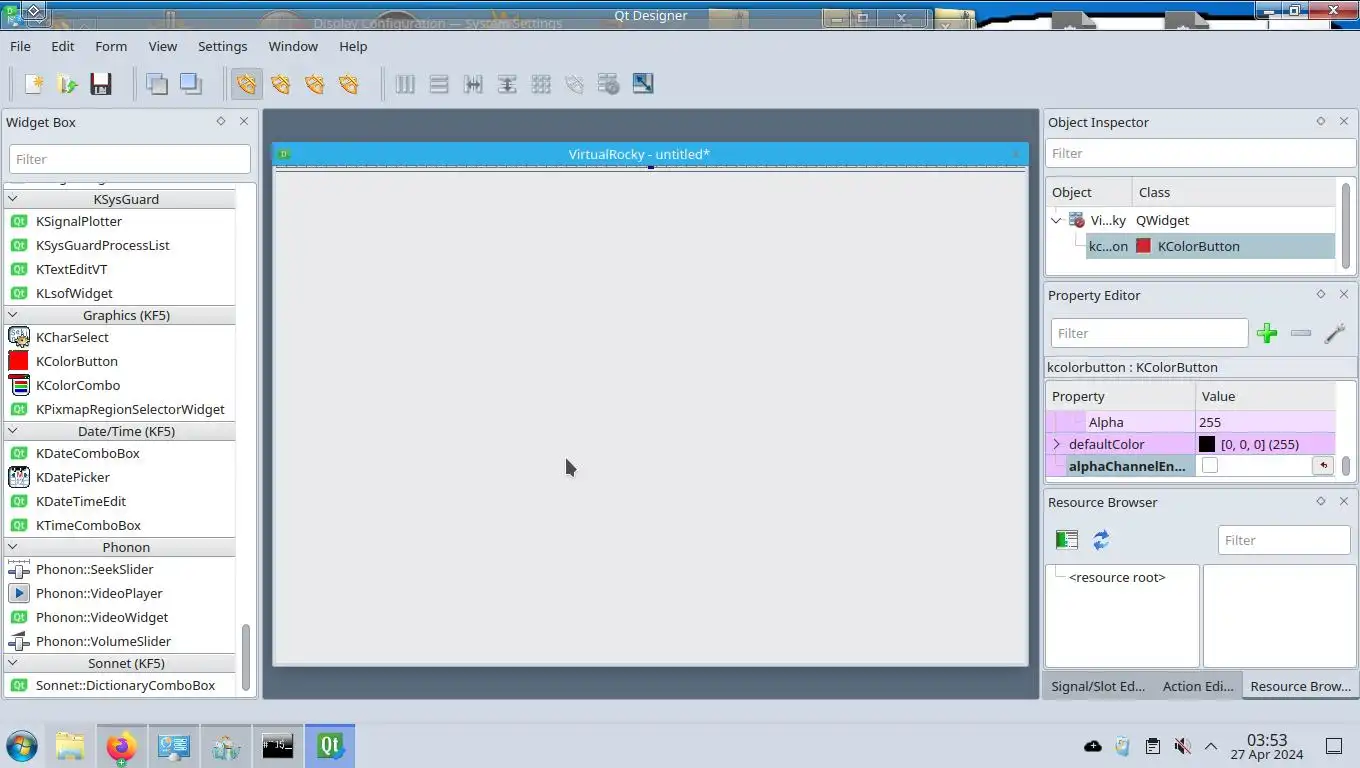1360x768 pixels.
Task: Collapse the Date/Time (KF5) category
Action: pyautogui.click(x=13, y=431)
